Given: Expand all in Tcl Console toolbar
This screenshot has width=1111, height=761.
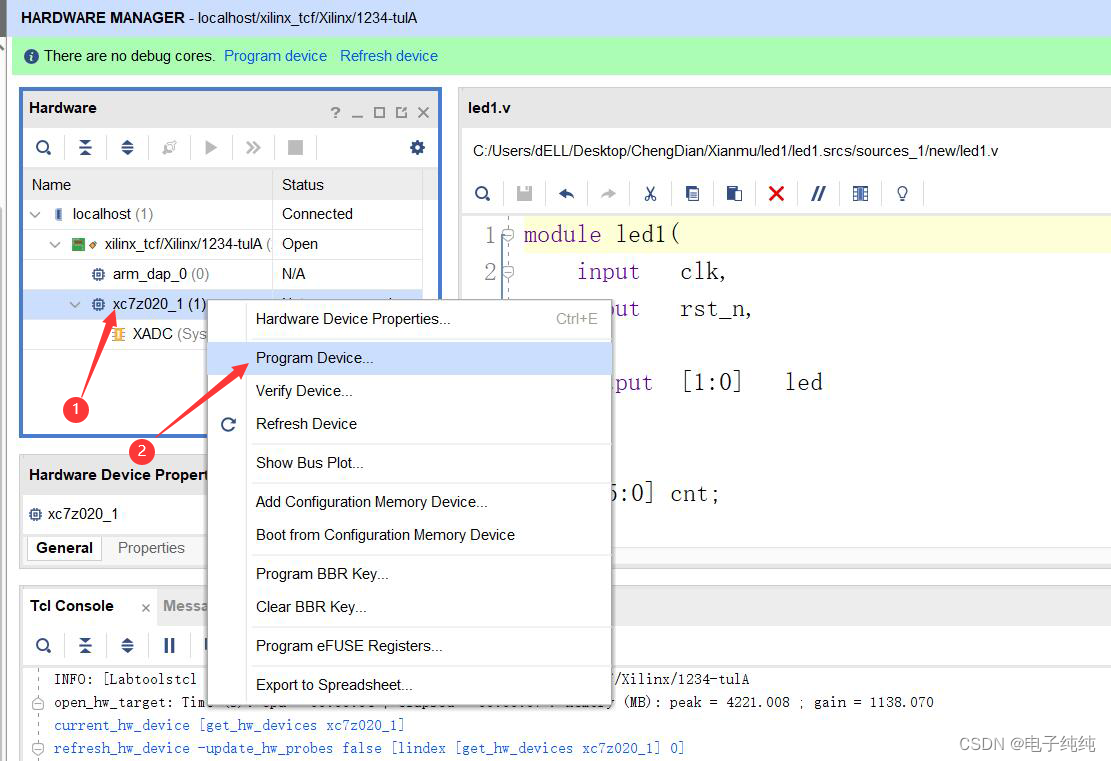Looking at the screenshot, I should pyautogui.click(x=128, y=645).
